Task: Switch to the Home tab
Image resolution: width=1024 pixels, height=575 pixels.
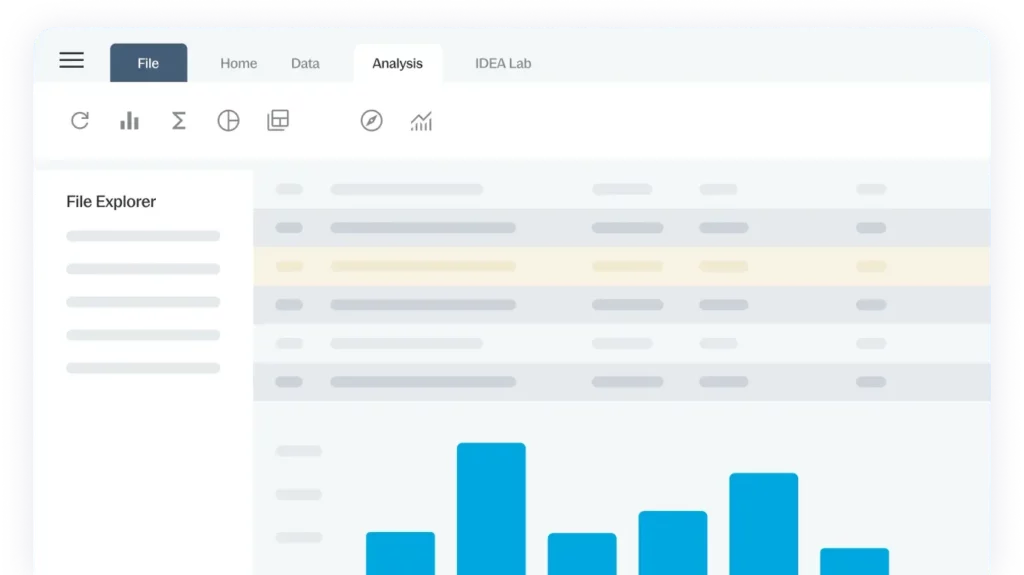Action: tap(238, 63)
